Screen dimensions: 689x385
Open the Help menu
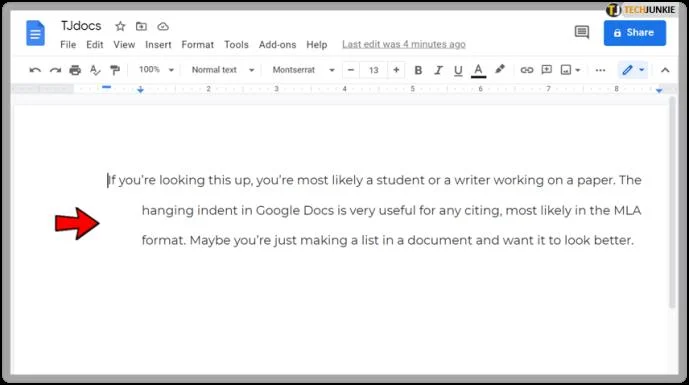(x=317, y=45)
